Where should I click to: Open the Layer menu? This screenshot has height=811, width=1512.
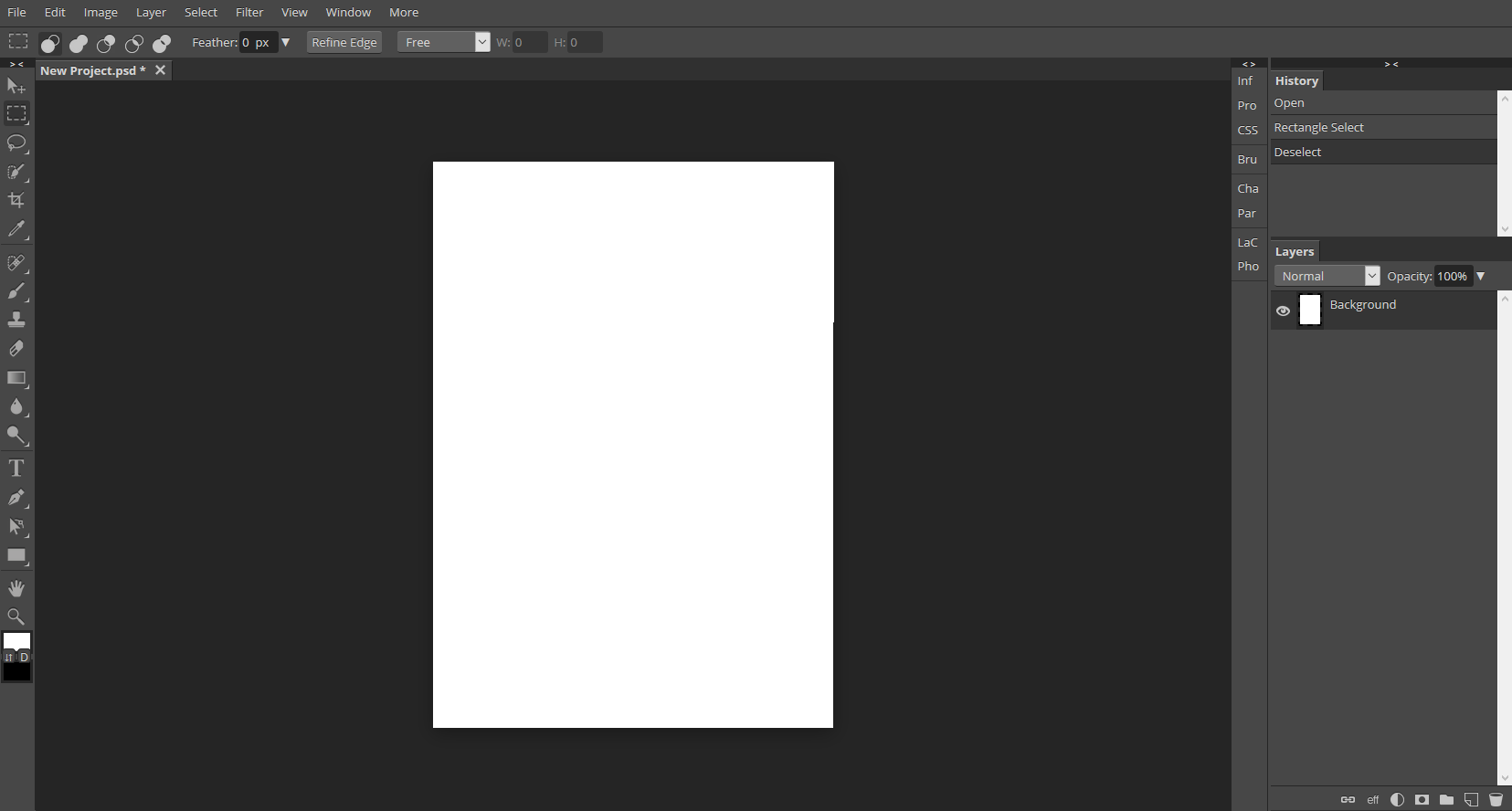tap(151, 13)
